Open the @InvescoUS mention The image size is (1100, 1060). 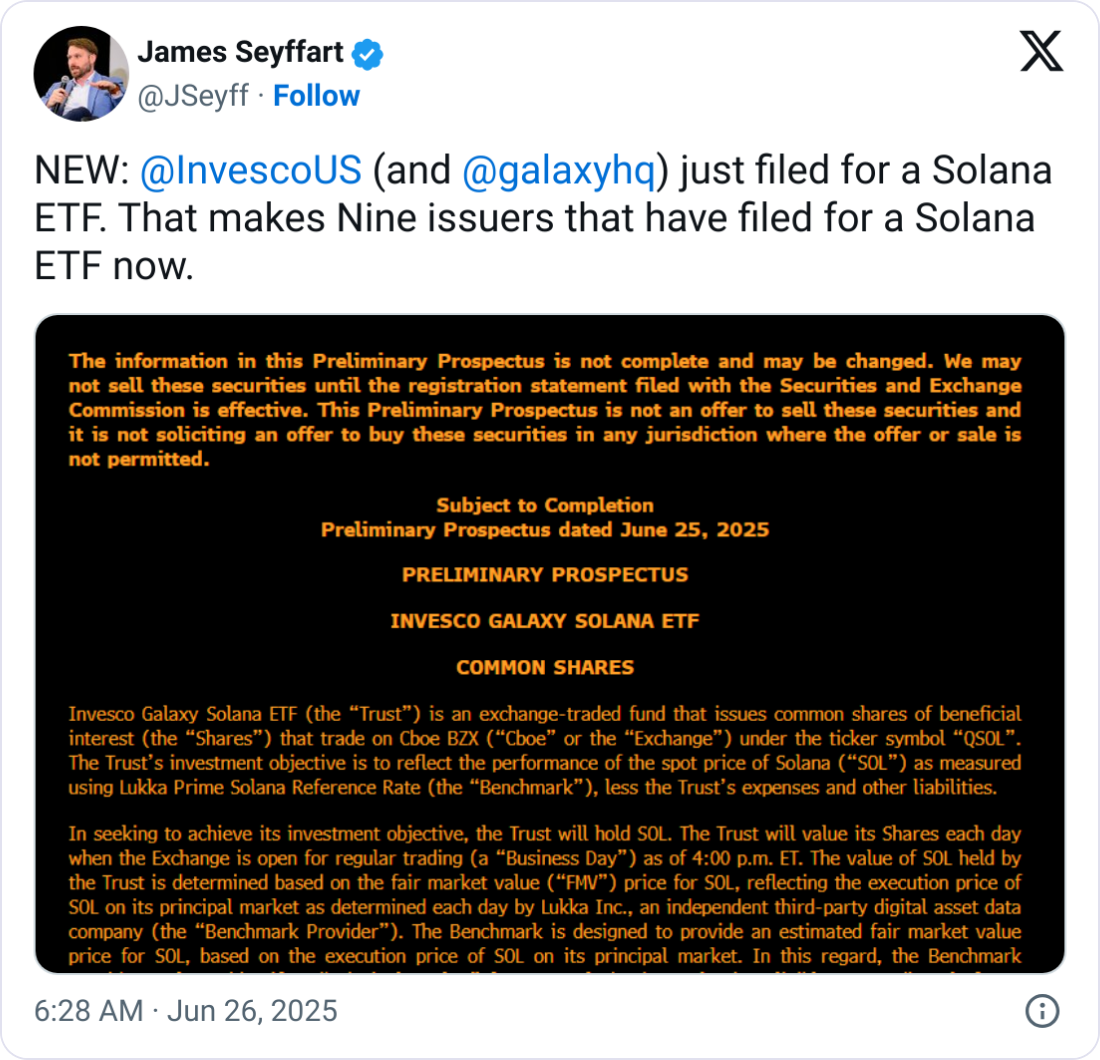(251, 171)
